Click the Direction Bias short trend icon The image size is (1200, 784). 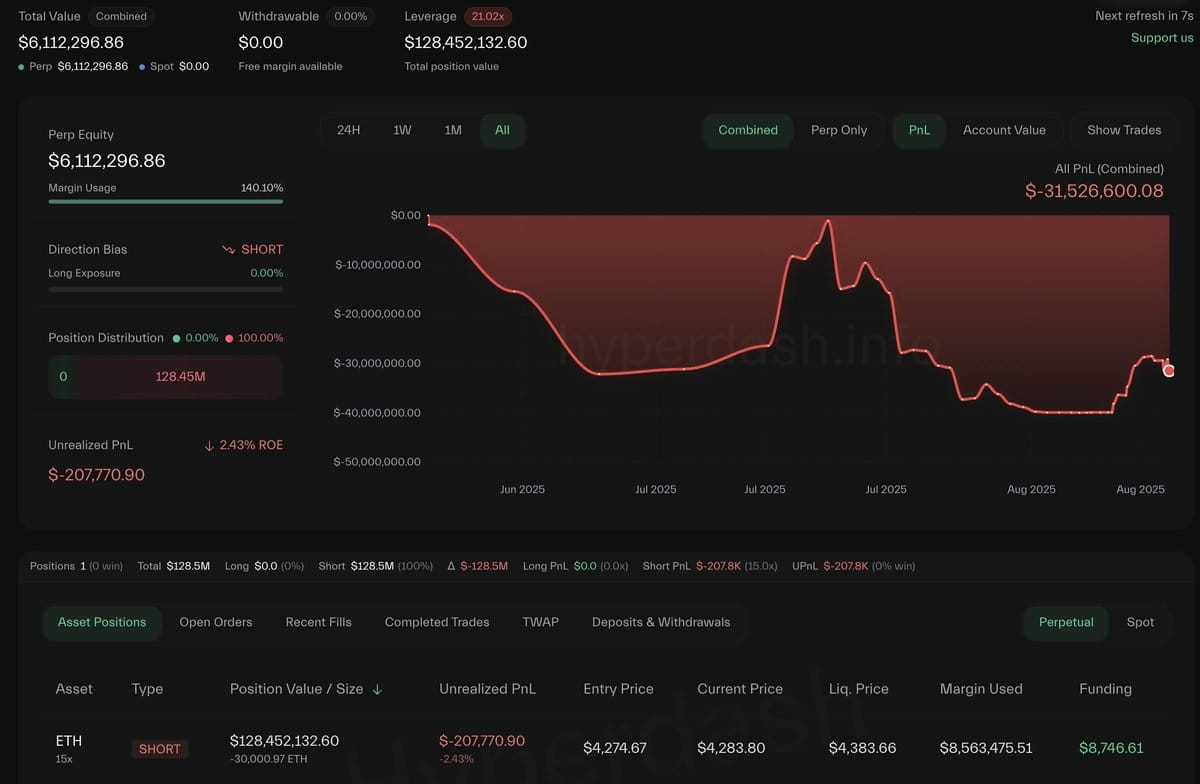coord(228,250)
